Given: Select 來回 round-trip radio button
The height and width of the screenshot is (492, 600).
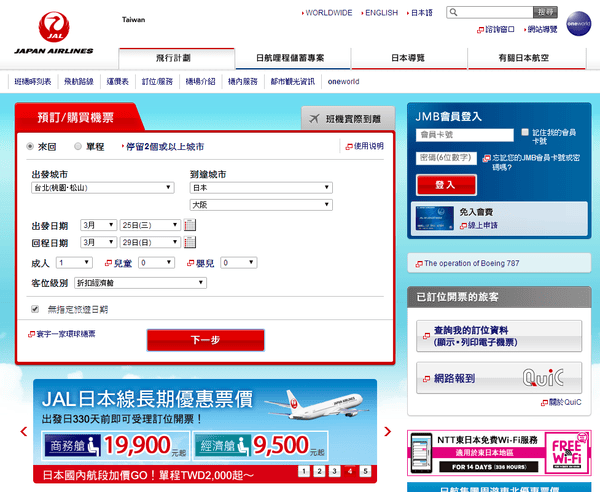Looking at the screenshot, I should 30,146.
